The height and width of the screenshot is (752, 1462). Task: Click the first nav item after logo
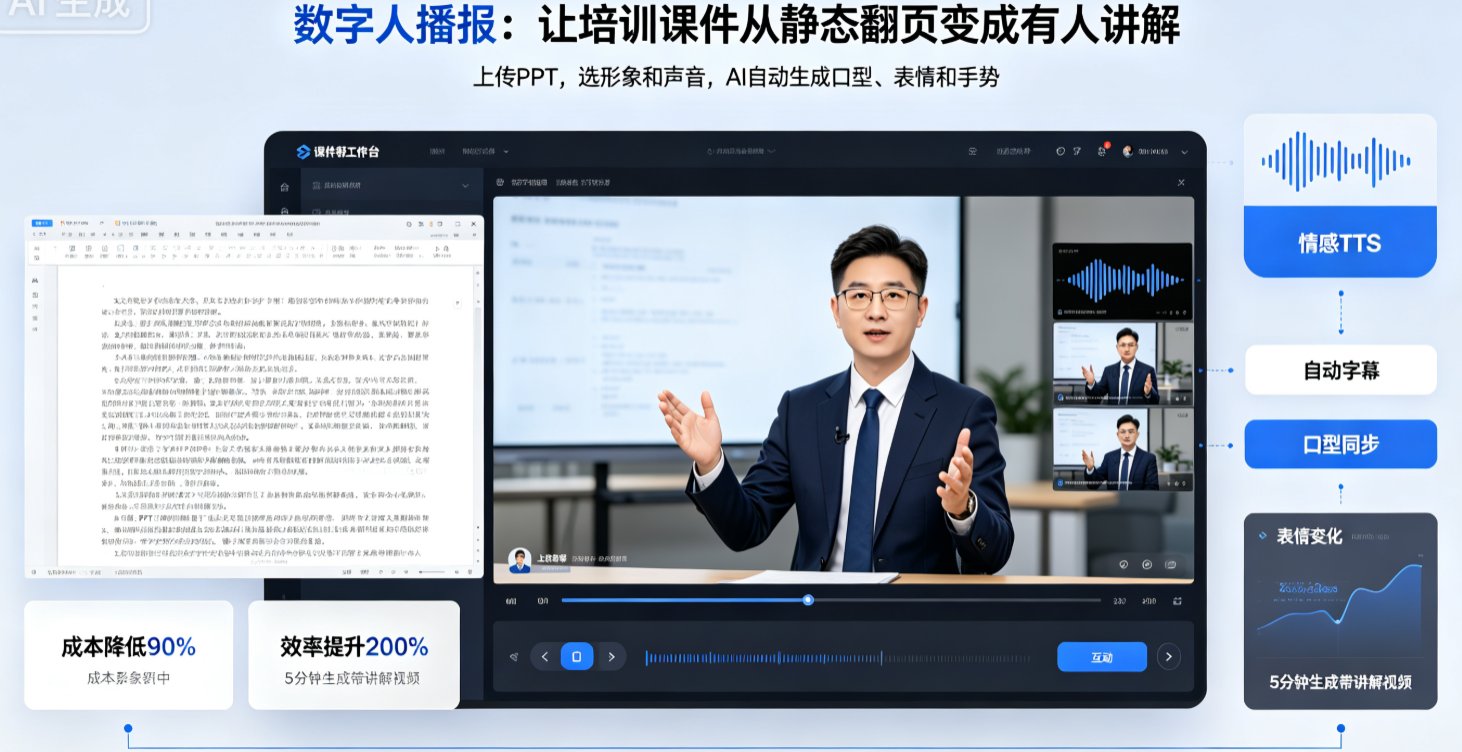point(437,152)
